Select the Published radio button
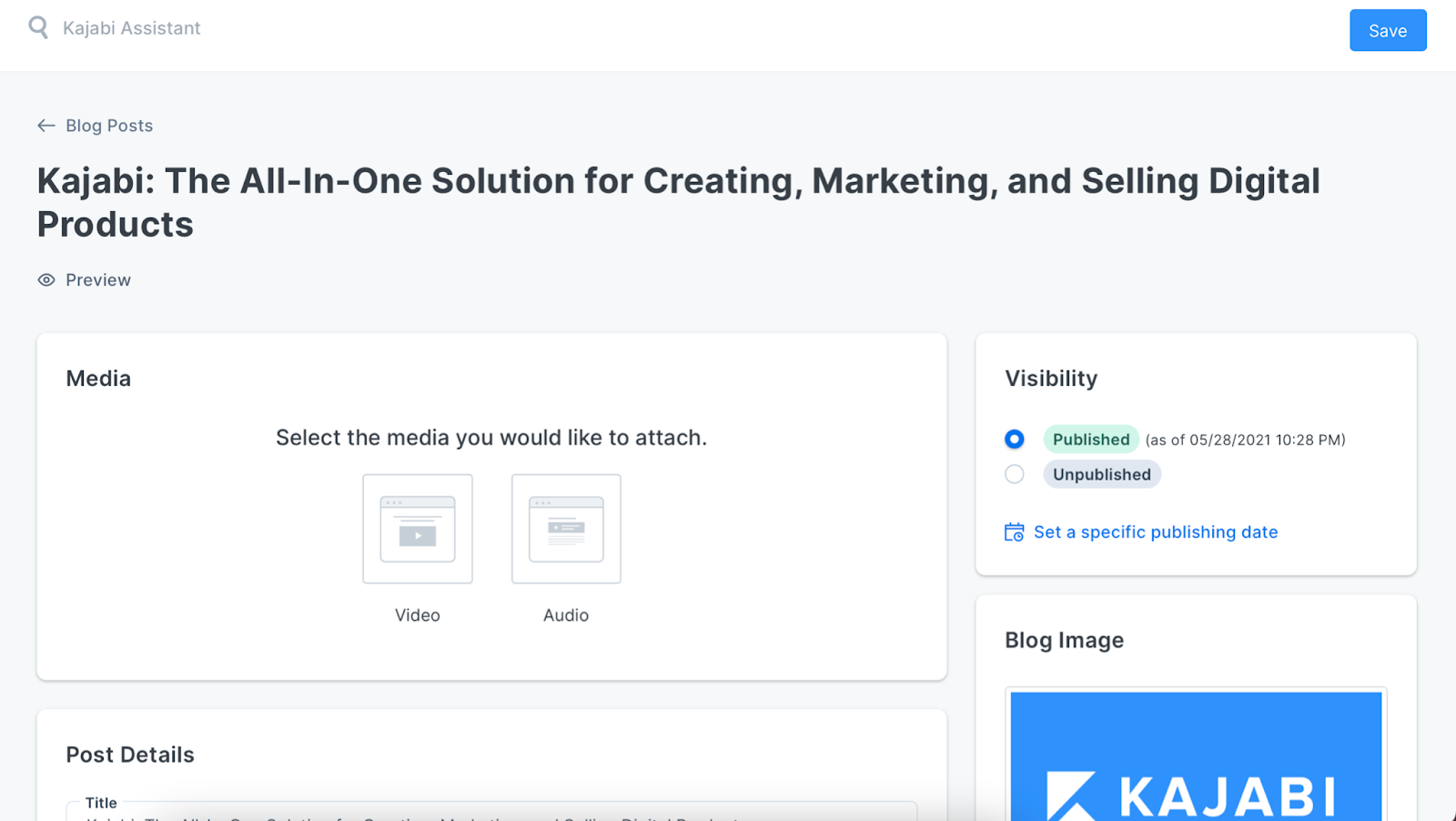 pos(1015,440)
